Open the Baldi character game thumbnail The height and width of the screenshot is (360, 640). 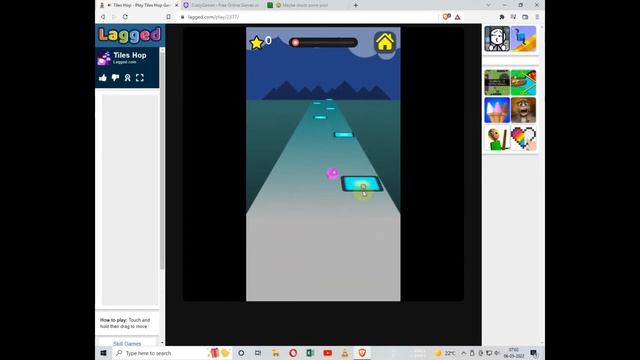[x=497, y=138]
